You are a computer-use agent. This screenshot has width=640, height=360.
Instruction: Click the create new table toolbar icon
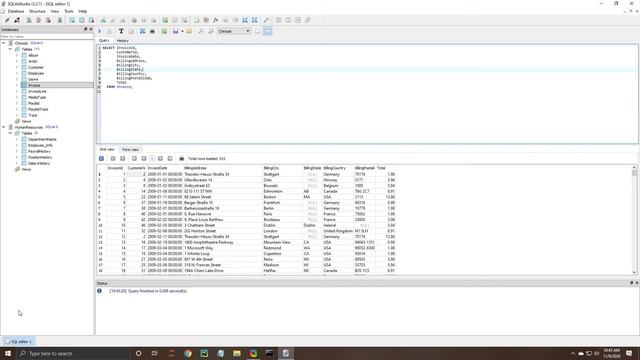pos(72,20)
